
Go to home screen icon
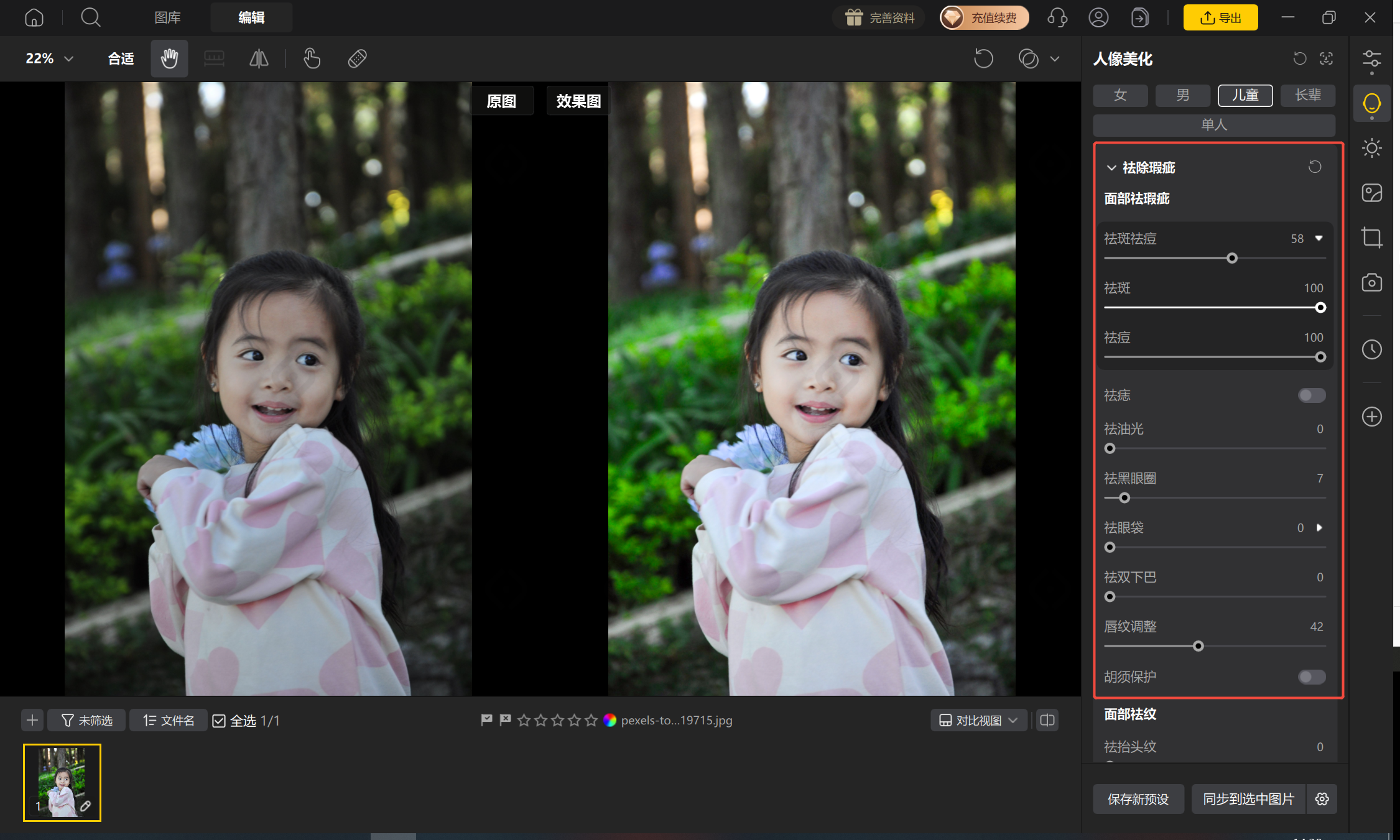coord(34,17)
